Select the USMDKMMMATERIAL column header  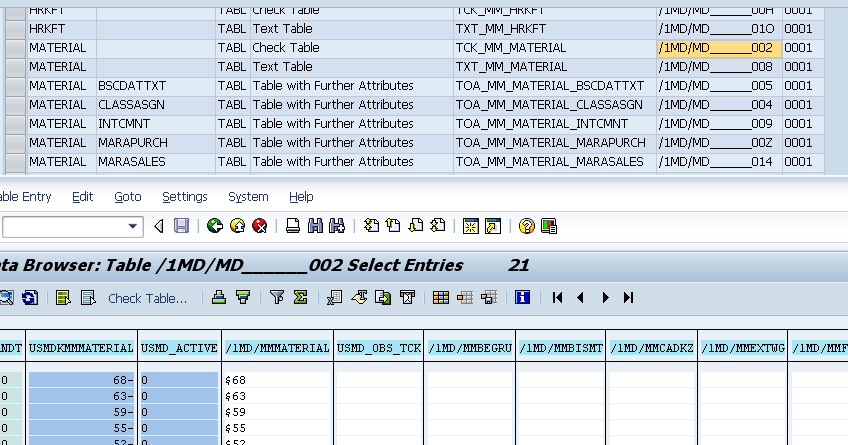coord(81,348)
